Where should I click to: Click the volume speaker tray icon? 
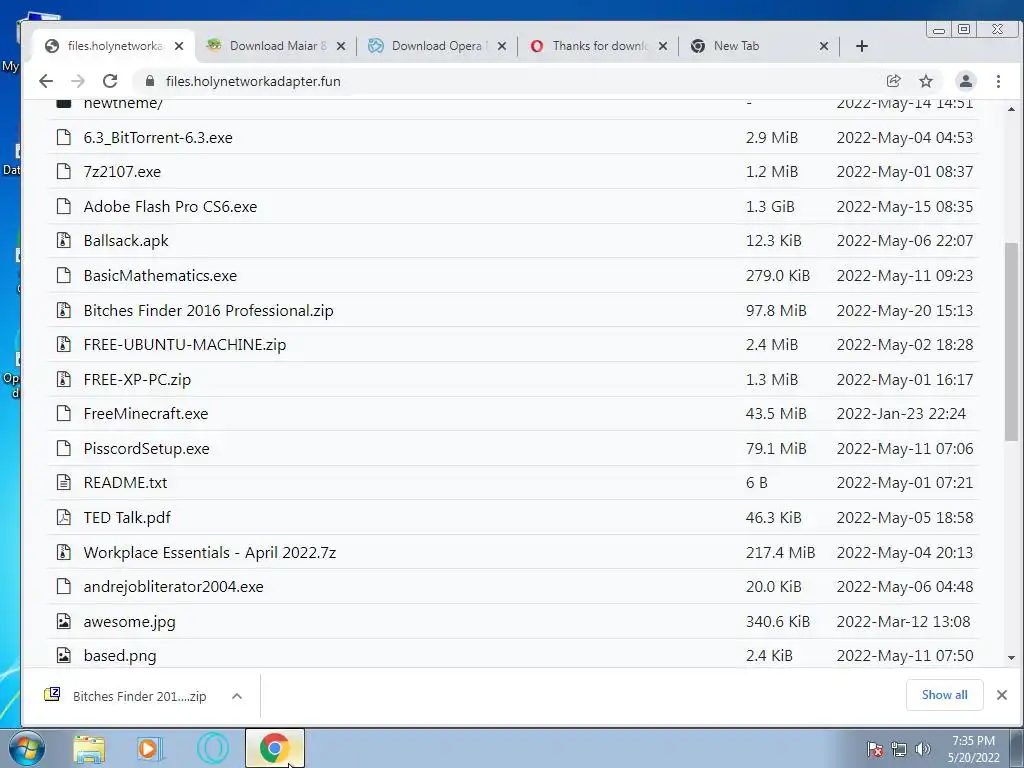(x=923, y=749)
